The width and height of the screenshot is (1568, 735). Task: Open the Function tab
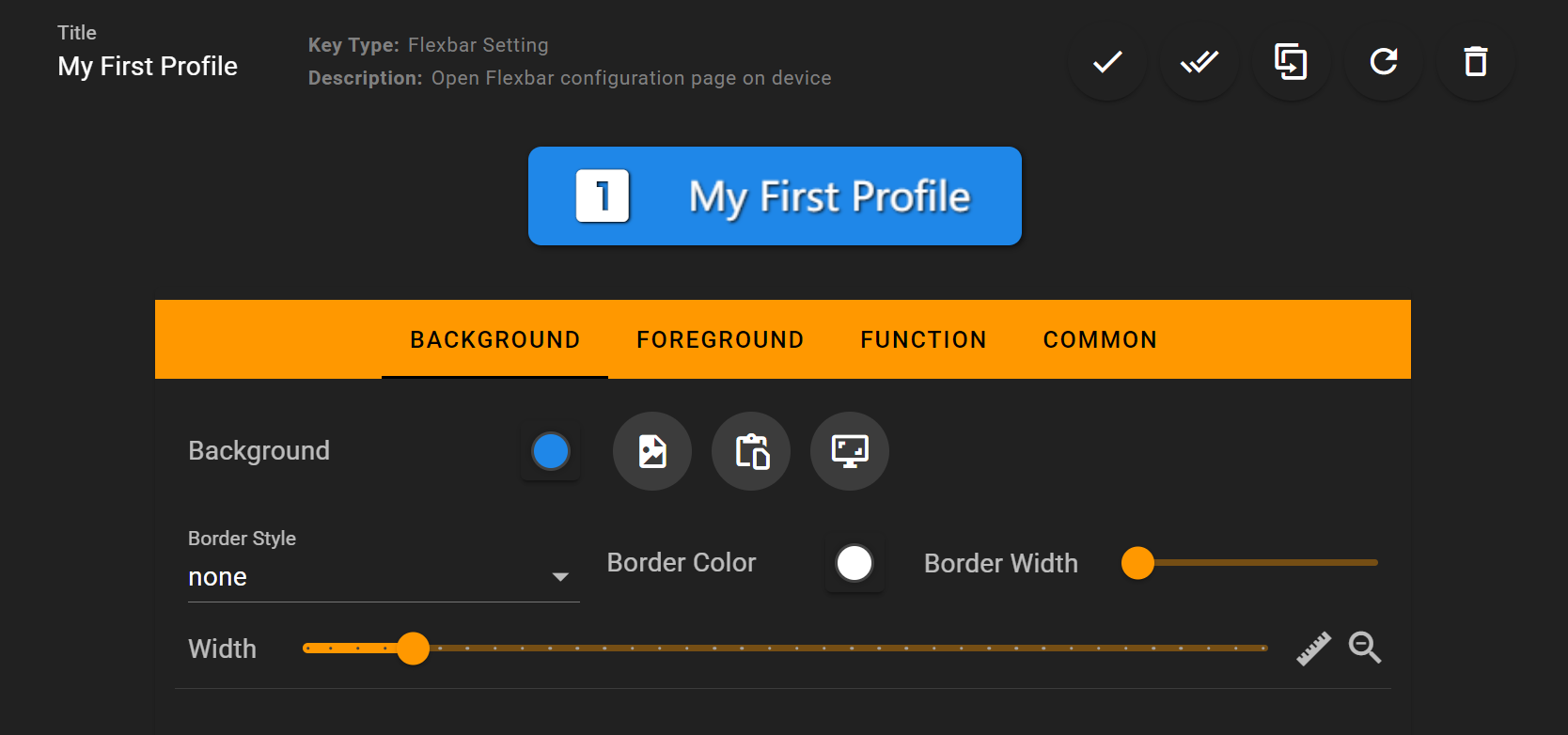coord(923,339)
